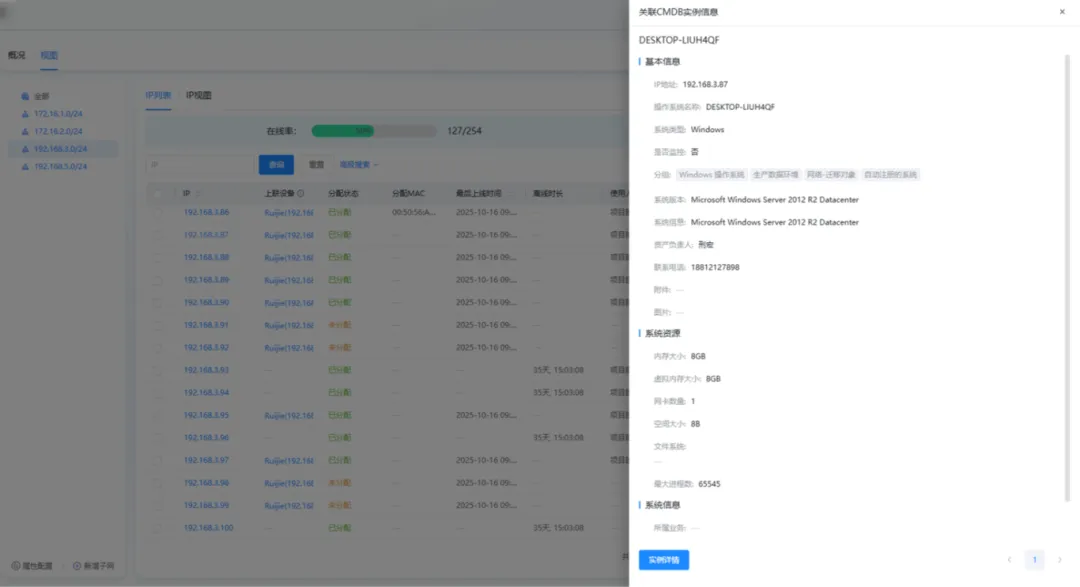Select the 172.16.2.0/24 subnet tree node
Viewport: 1080px width, 587px height.
(x=58, y=131)
